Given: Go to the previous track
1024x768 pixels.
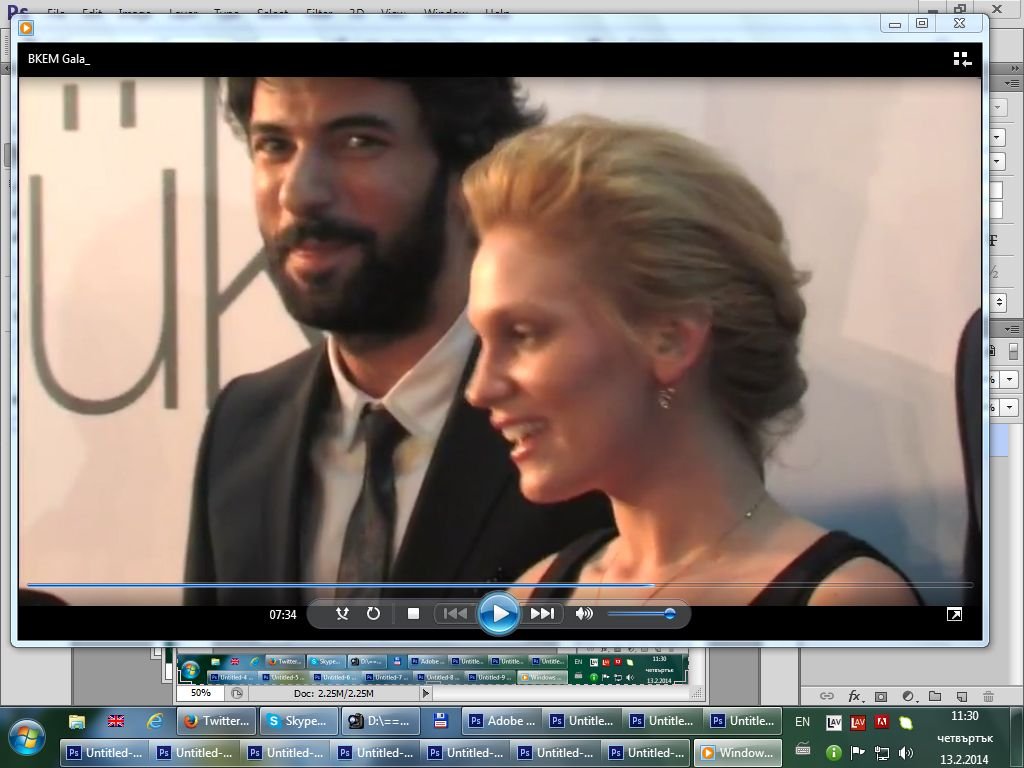Looking at the screenshot, I should pyautogui.click(x=455, y=614).
